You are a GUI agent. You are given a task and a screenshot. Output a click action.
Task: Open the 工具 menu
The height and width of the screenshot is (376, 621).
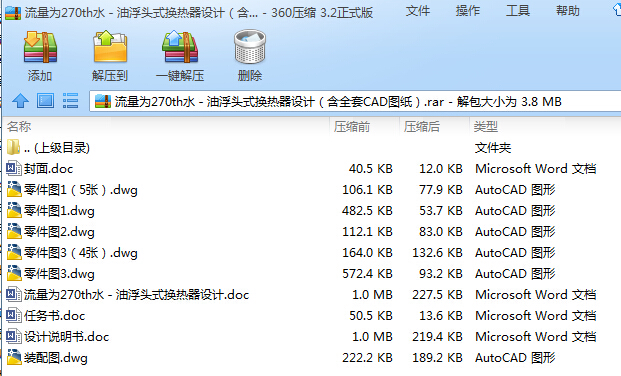click(x=518, y=11)
